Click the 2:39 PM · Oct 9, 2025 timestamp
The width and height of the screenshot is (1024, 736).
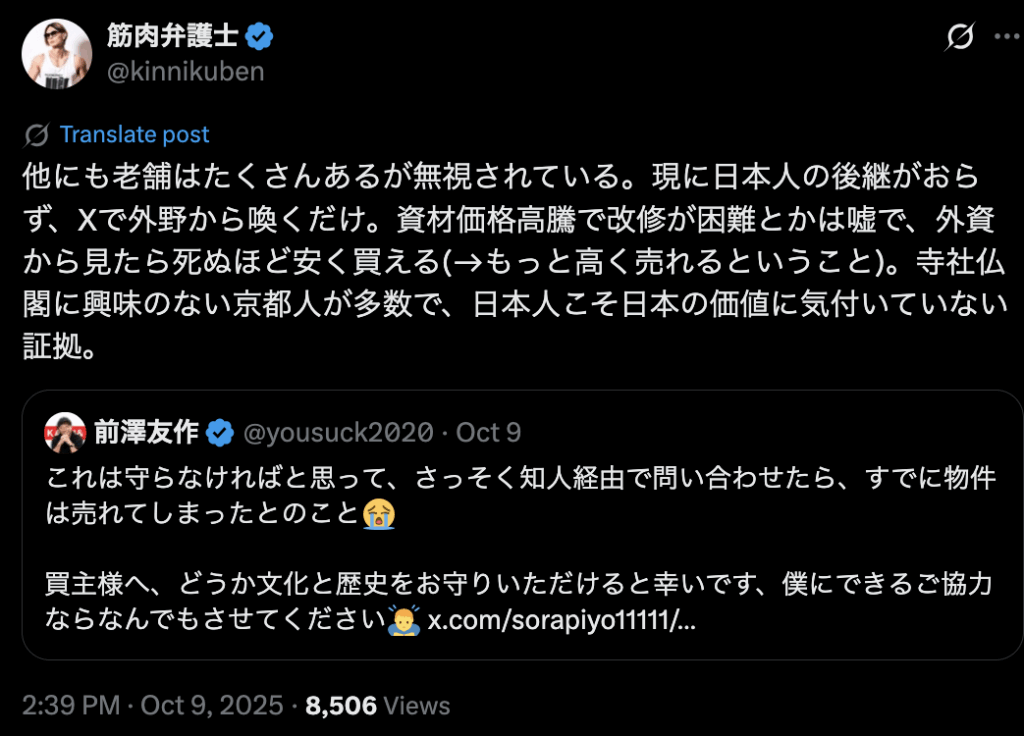click(x=151, y=706)
